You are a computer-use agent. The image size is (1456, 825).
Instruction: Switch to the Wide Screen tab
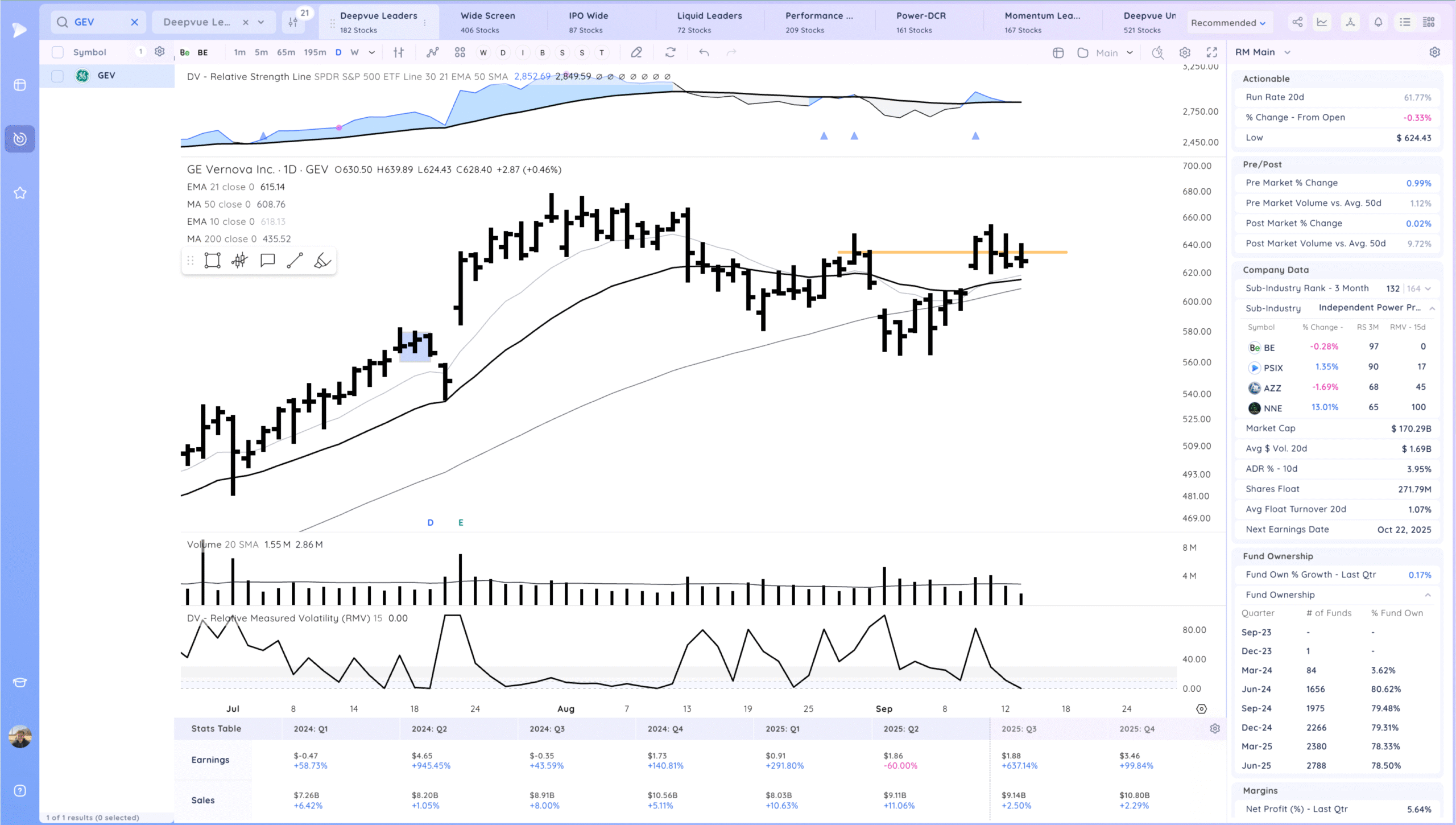coord(487,22)
